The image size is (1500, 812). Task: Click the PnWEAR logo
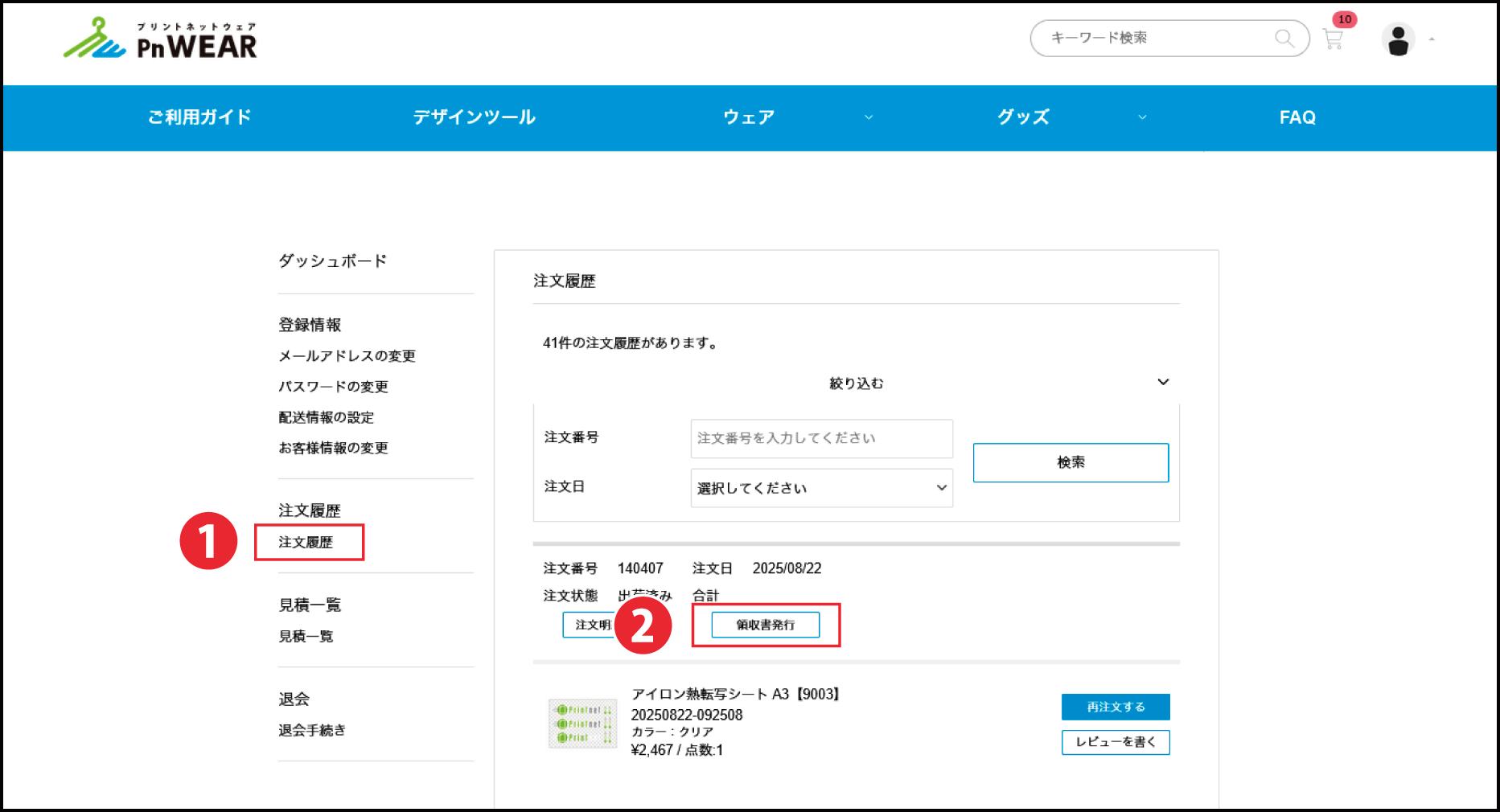(x=161, y=40)
